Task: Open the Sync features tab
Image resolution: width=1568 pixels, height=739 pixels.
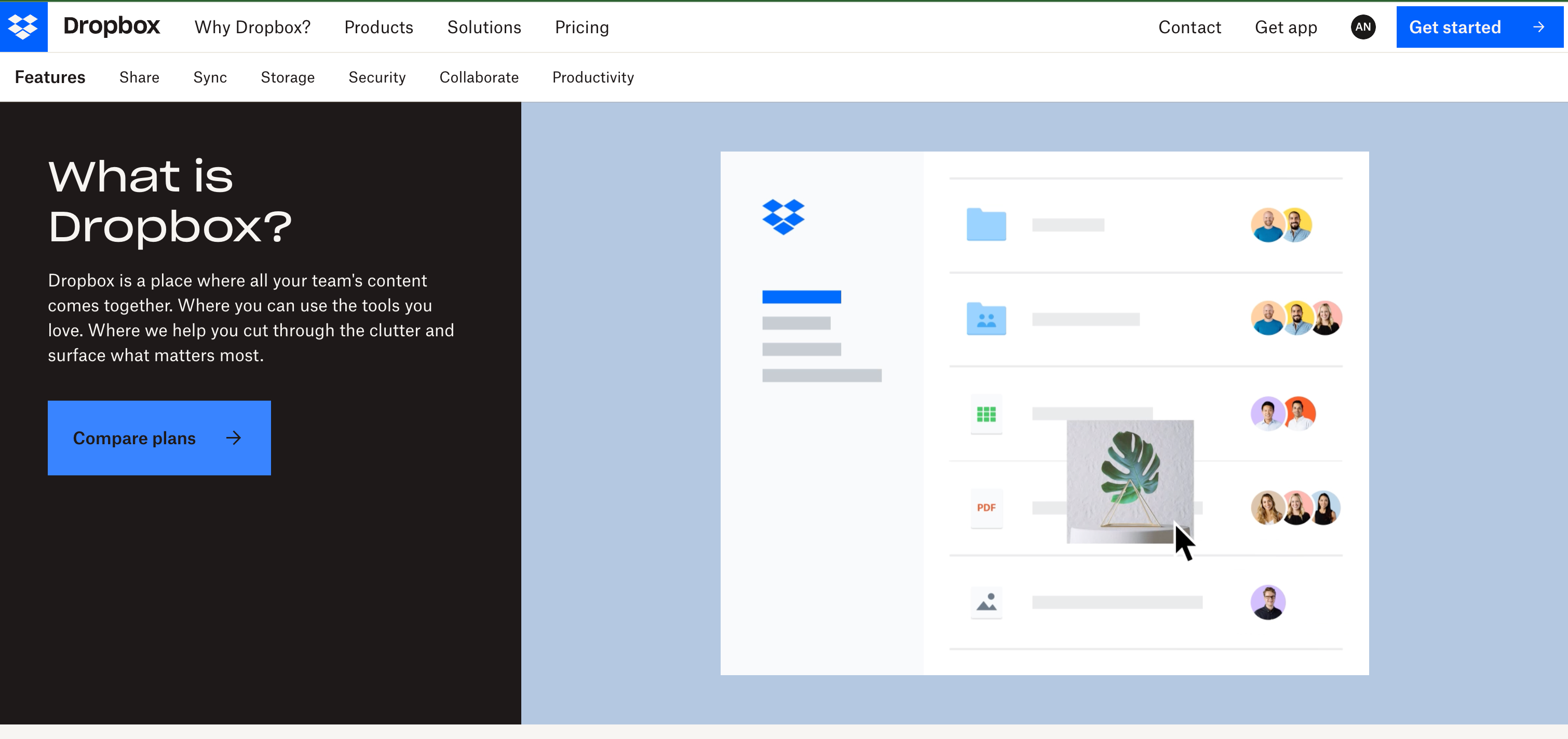Action: click(x=210, y=77)
